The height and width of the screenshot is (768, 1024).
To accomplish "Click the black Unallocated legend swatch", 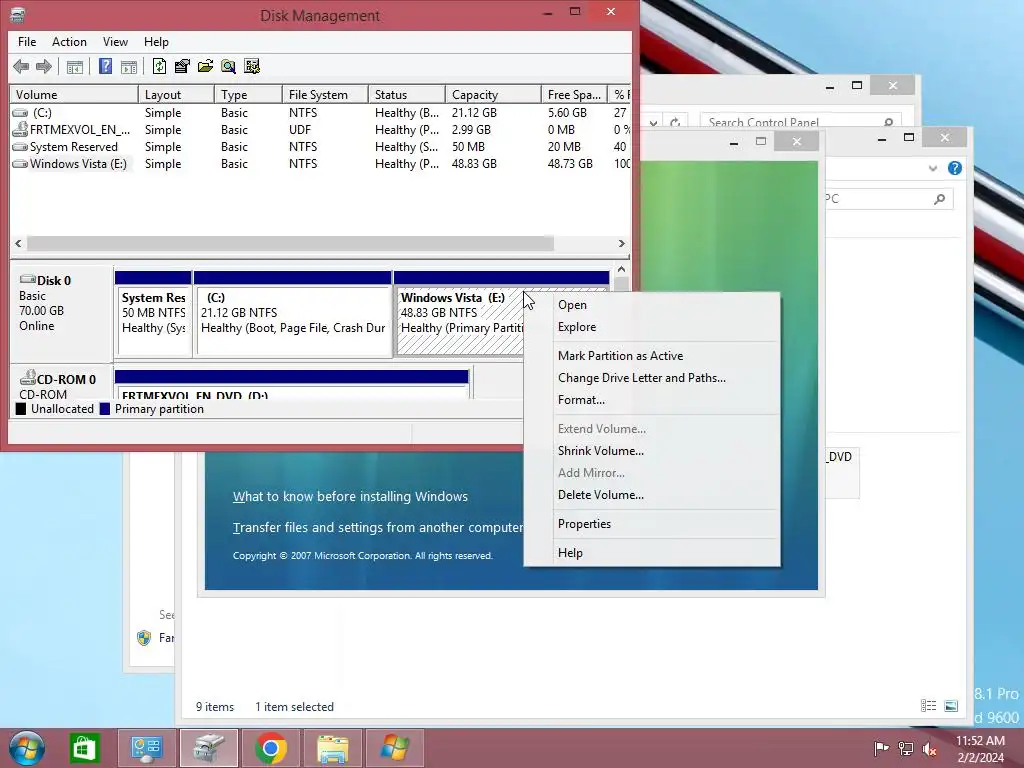I will pyautogui.click(x=21, y=409).
